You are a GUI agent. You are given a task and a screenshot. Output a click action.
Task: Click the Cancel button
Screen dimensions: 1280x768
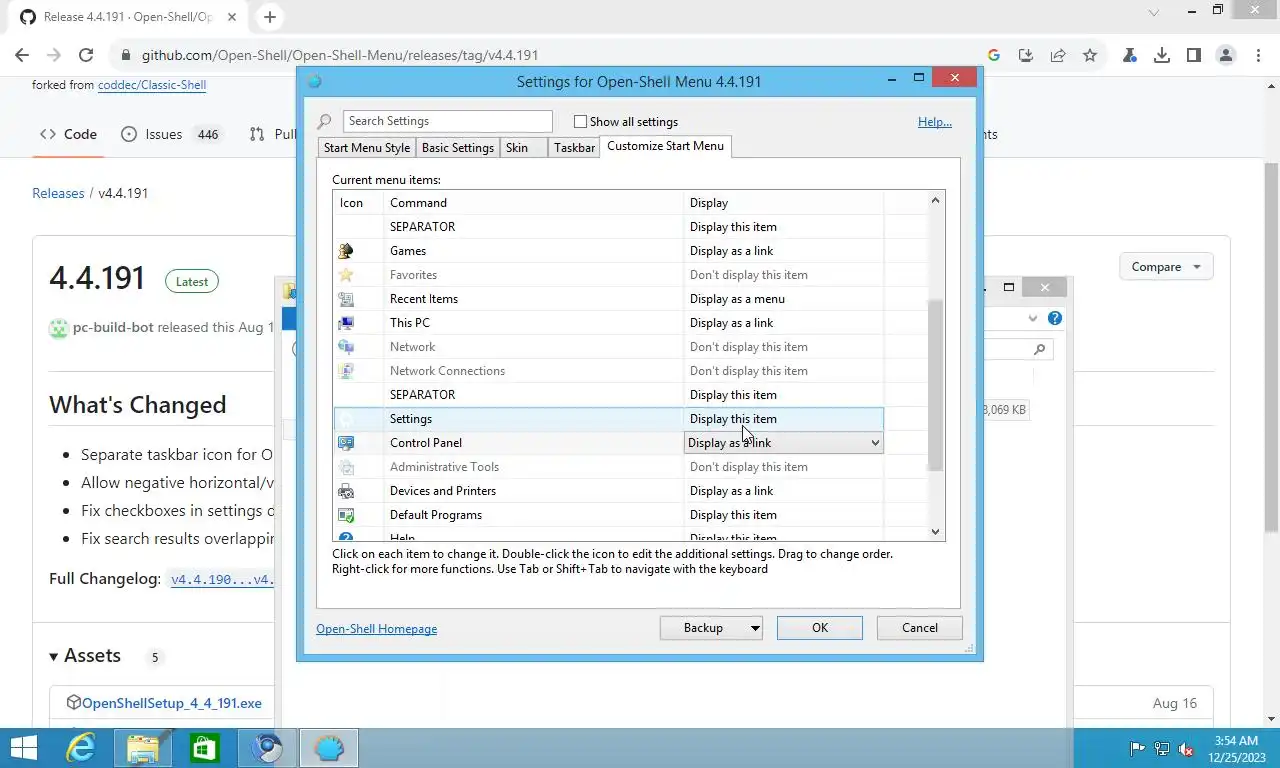pos(920,628)
